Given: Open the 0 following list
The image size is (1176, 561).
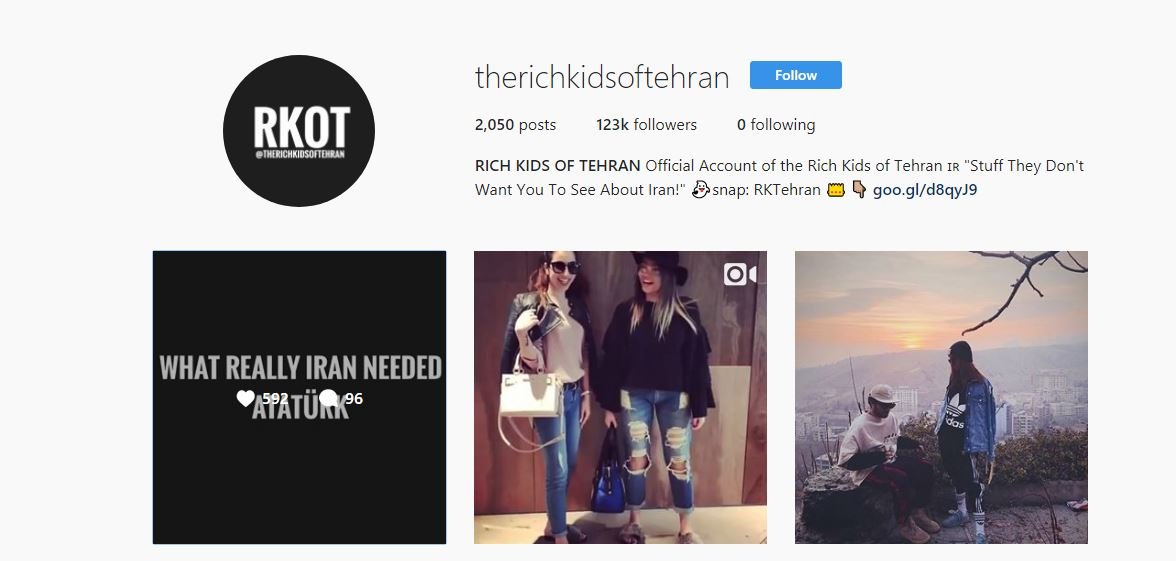Looking at the screenshot, I should coord(776,124).
